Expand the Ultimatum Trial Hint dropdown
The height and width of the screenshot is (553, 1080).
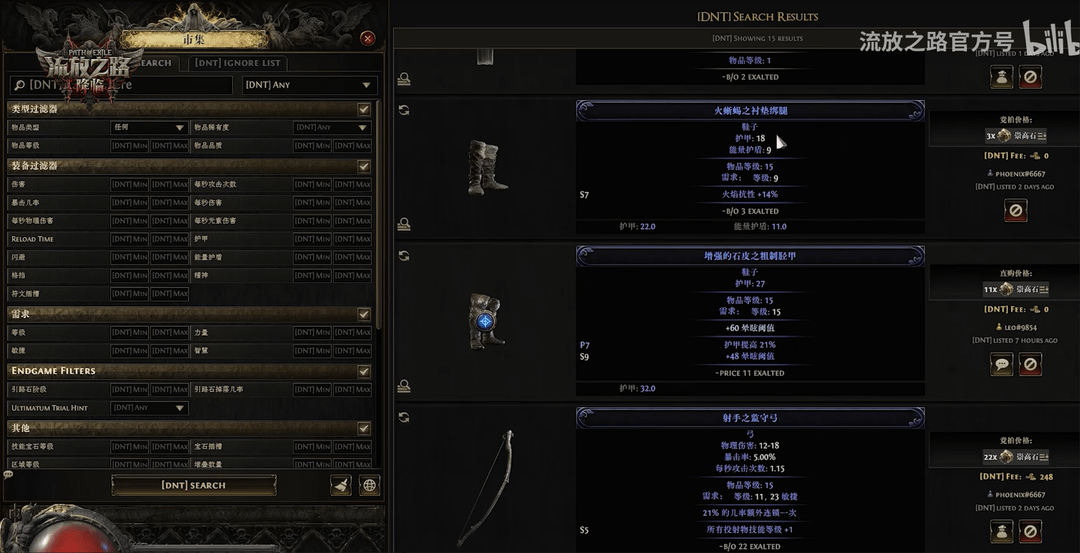[149, 408]
